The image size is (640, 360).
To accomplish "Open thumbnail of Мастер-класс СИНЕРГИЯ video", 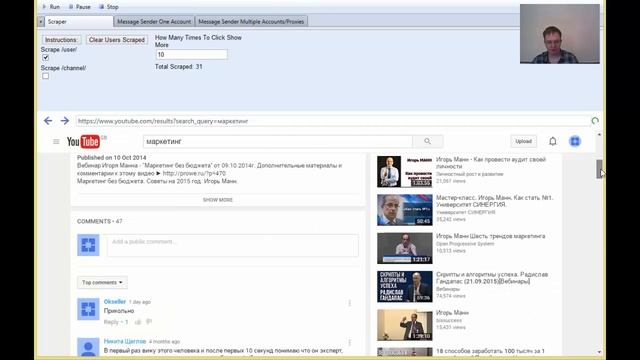I will [404, 210].
